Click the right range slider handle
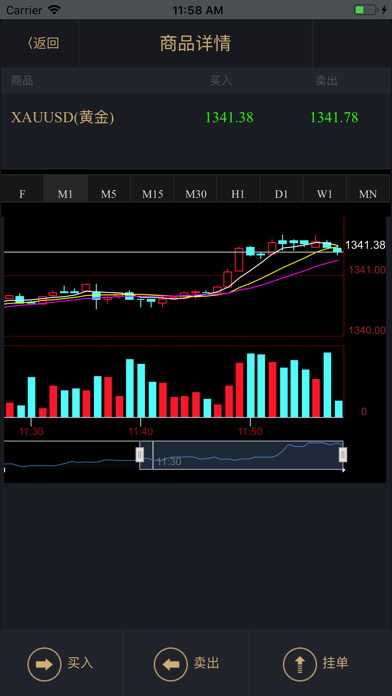This screenshot has width=392, height=696. click(343, 455)
